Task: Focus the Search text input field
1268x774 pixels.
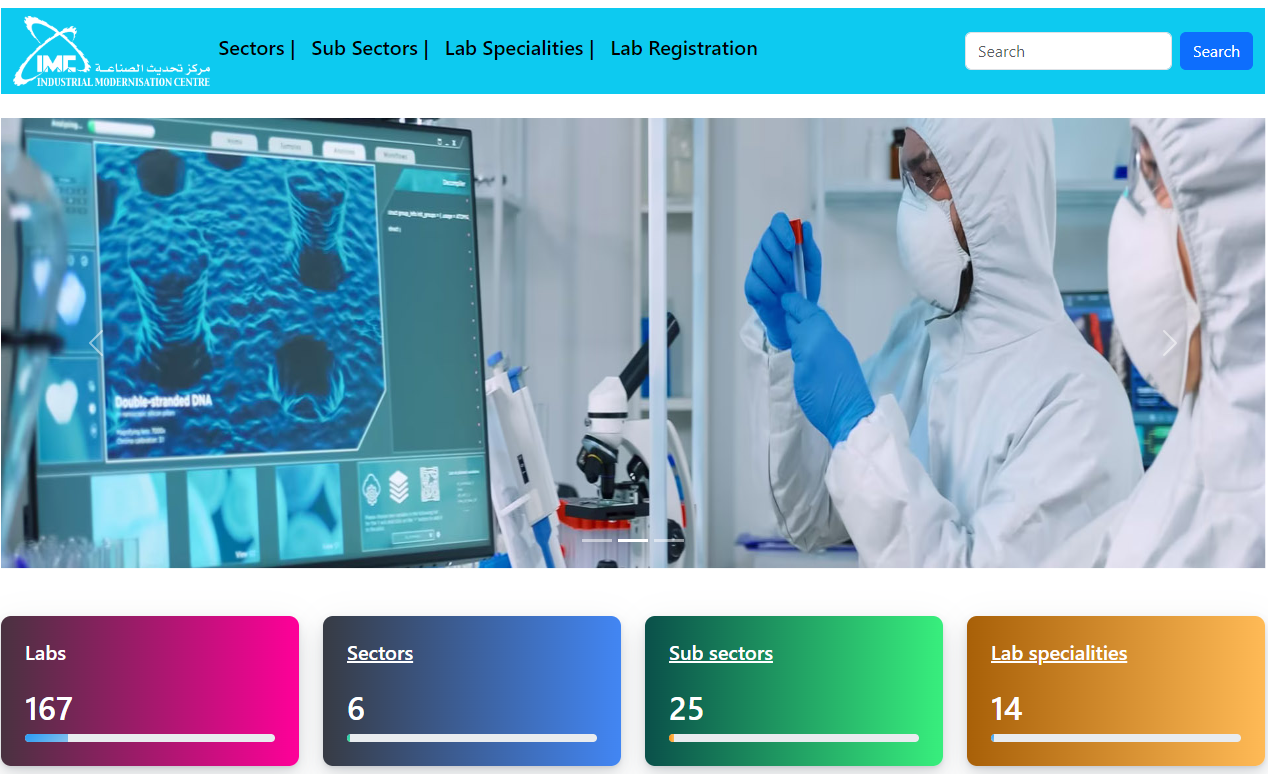Action: pos(1067,51)
